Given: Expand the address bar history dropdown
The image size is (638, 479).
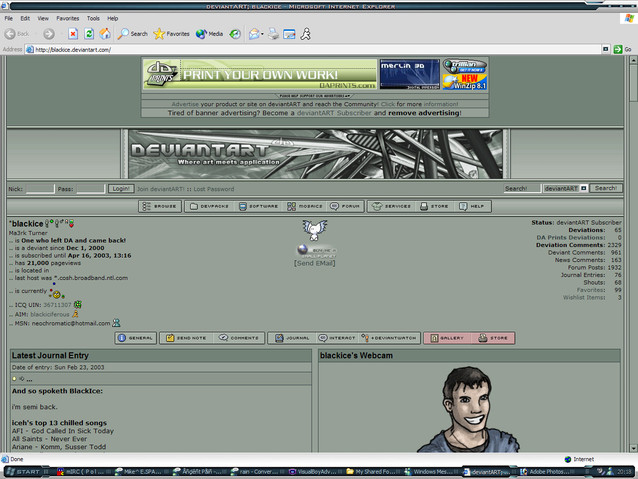Looking at the screenshot, I should (x=605, y=49).
